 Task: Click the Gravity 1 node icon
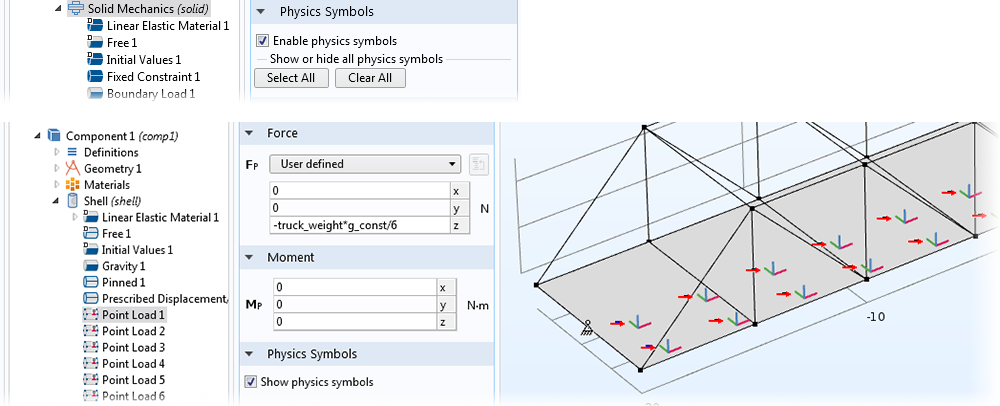click(x=90, y=266)
